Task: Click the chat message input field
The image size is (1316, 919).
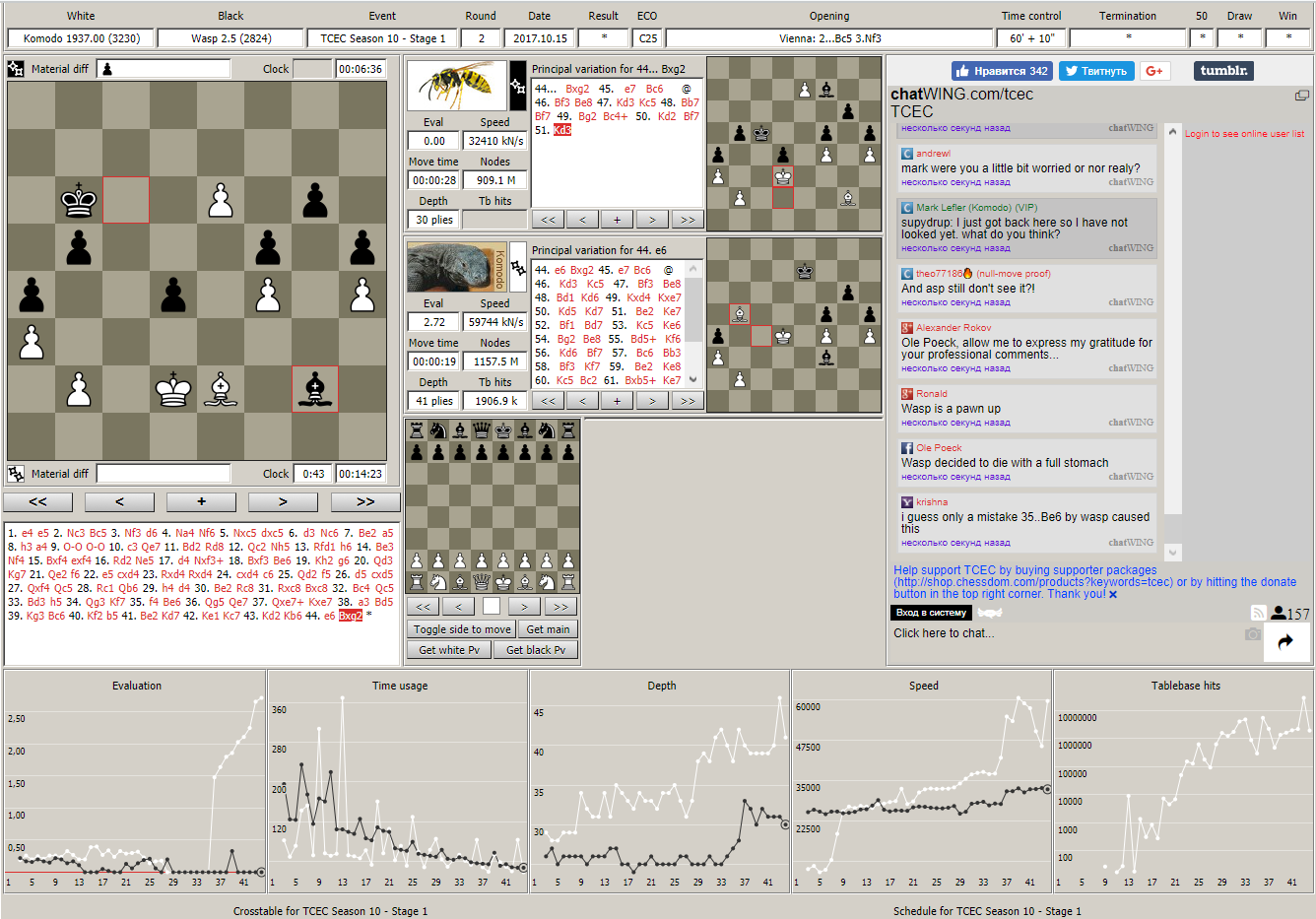Action: (x=1064, y=633)
